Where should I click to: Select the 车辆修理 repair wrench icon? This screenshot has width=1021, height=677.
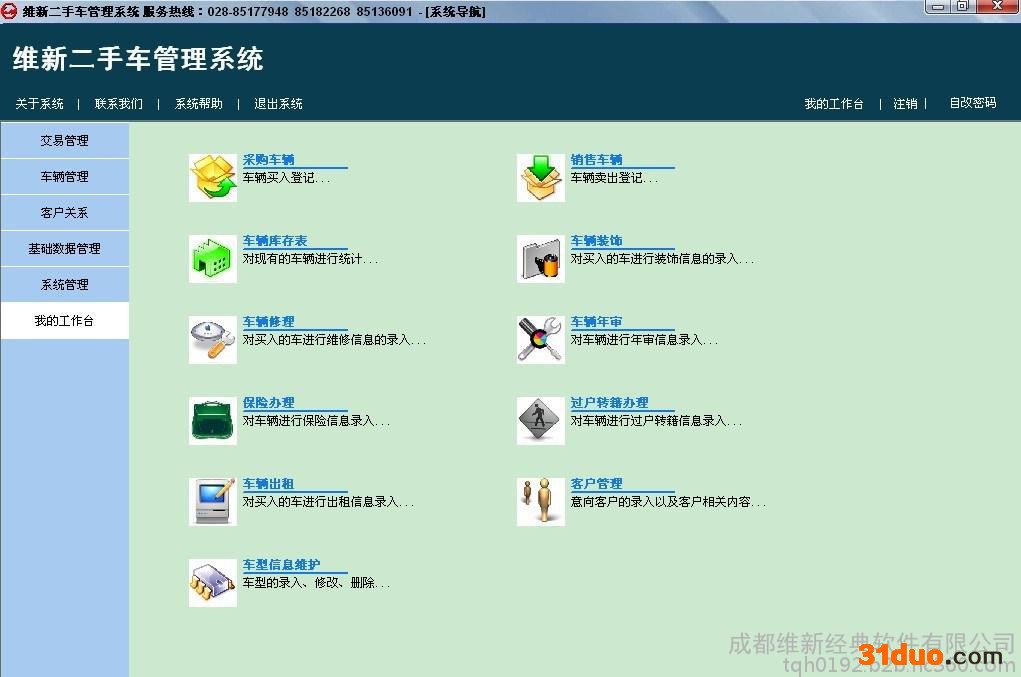point(213,340)
